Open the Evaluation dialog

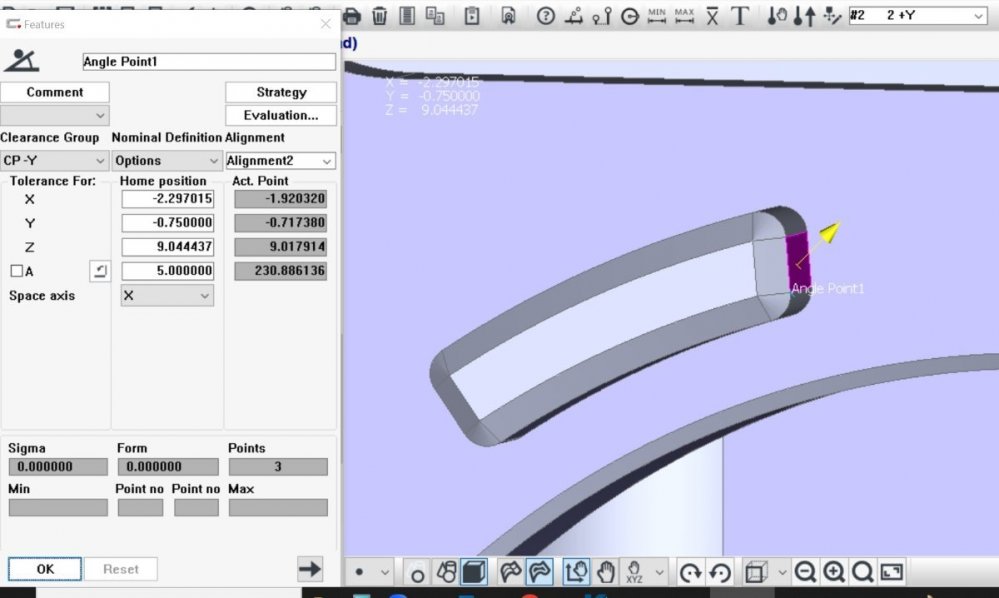280,114
